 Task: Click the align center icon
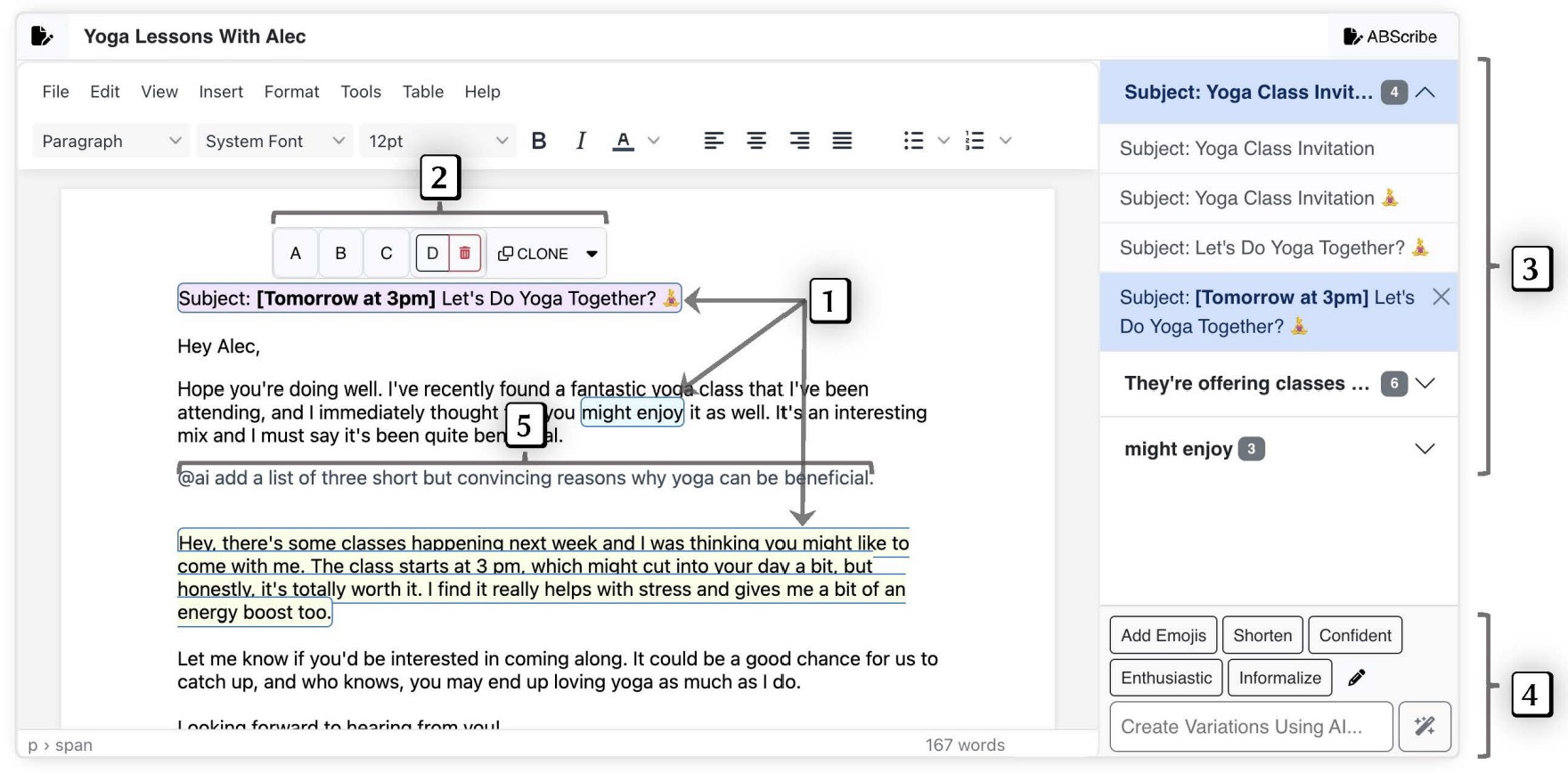[x=756, y=141]
